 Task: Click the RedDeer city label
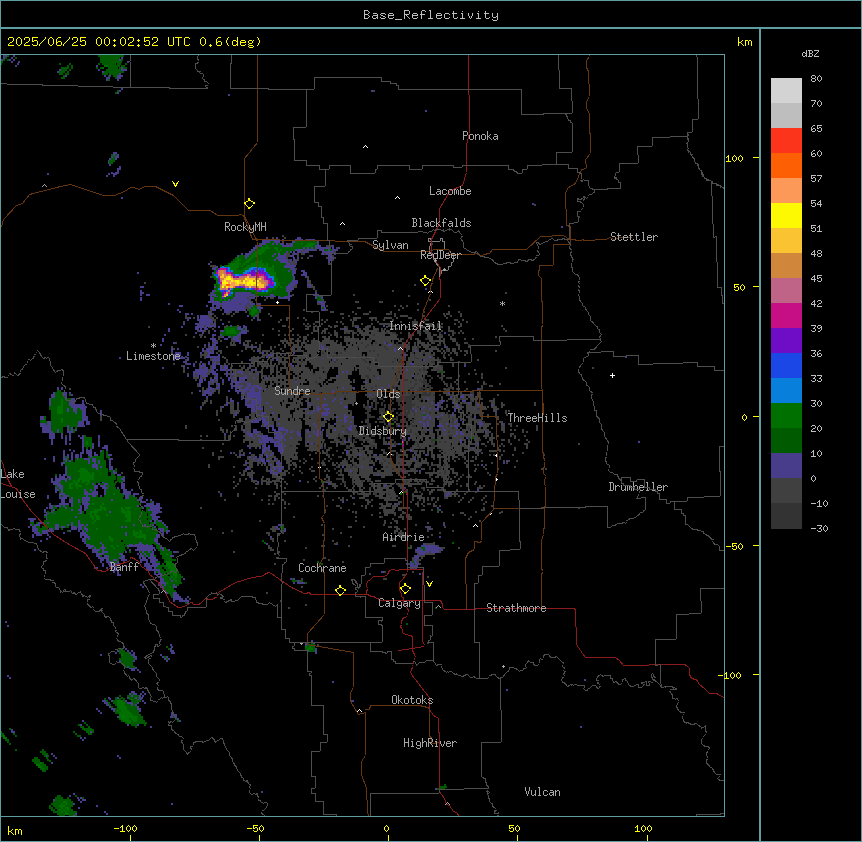(440, 255)
